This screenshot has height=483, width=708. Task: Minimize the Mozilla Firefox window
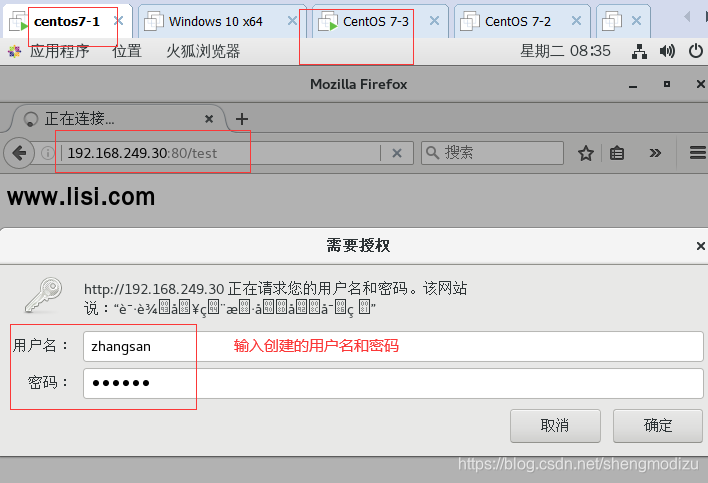point(633,85)
